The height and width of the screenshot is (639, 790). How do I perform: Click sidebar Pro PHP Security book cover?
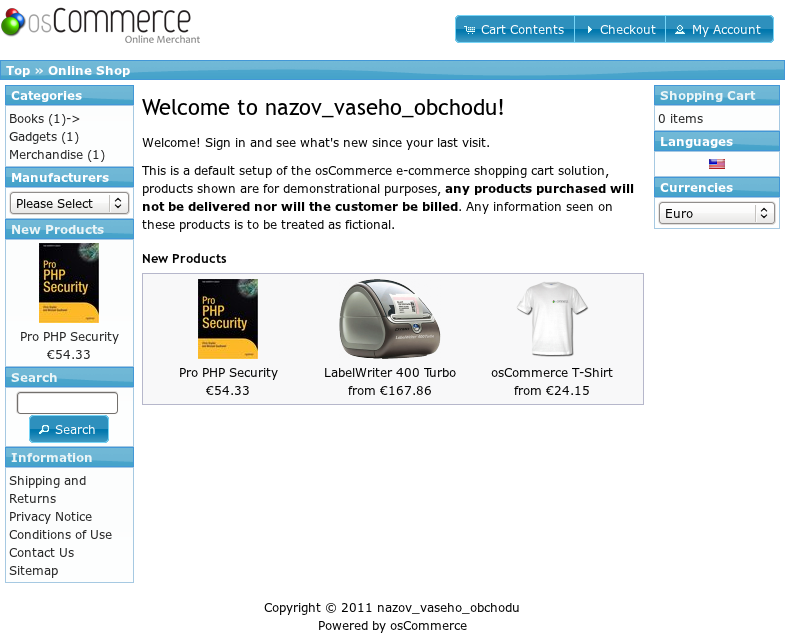pyautogui.click(x=69, y=283)
